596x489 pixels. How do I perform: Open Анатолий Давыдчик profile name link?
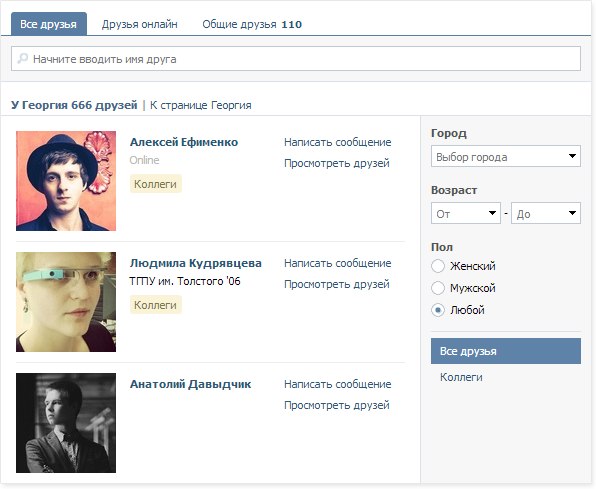click(x=190, y=384)
